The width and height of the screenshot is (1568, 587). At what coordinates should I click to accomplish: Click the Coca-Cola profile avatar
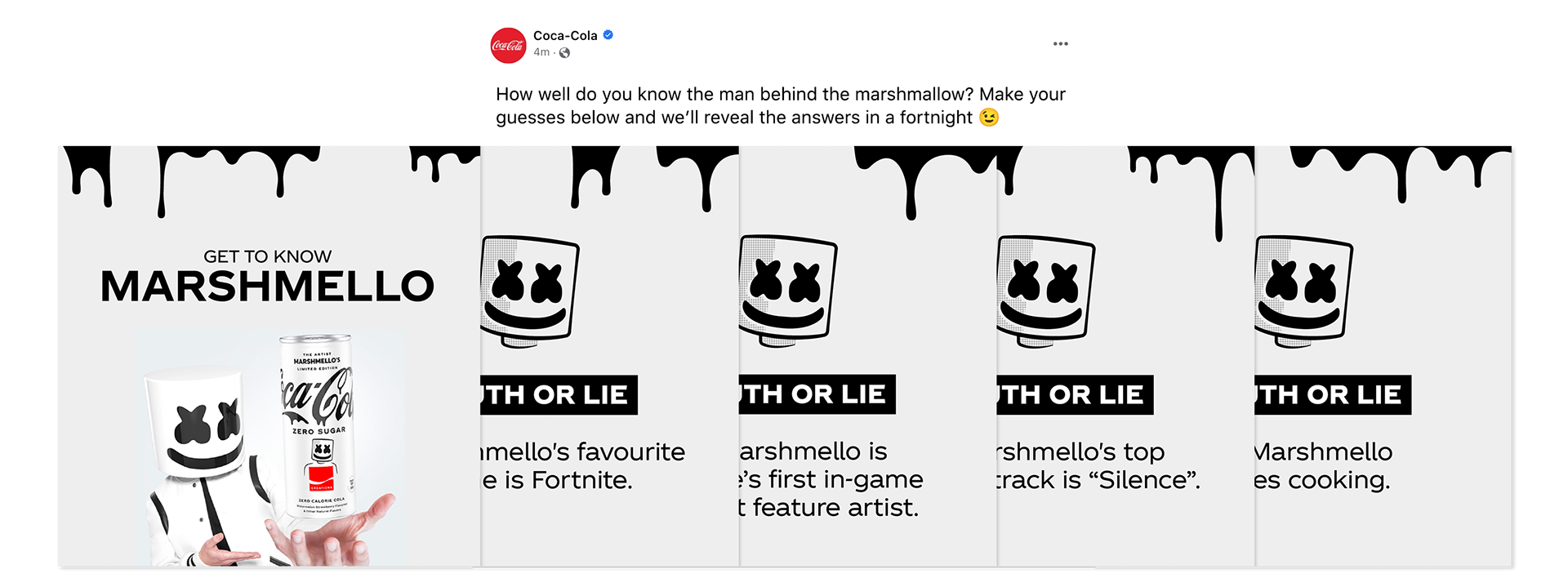point(508,45)
